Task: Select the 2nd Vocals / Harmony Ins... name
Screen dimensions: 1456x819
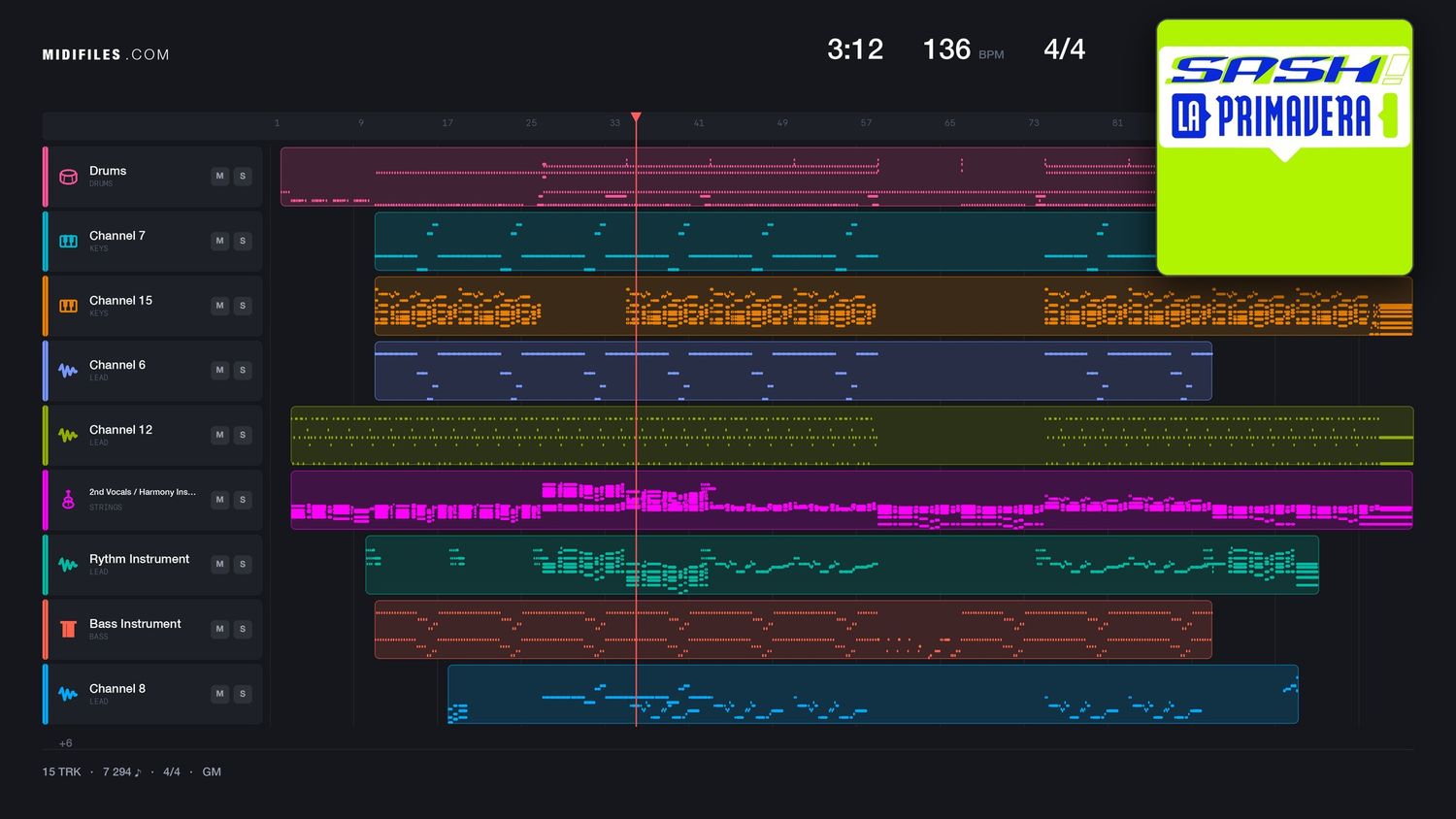Action: [143, 492]
